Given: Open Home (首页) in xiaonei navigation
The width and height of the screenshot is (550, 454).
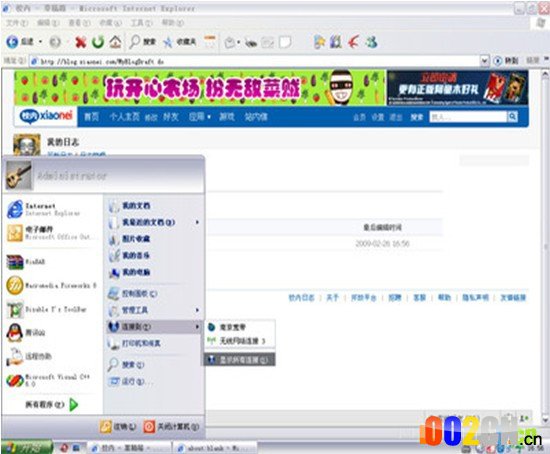Looking at the screenshot, I should (91, 117).
